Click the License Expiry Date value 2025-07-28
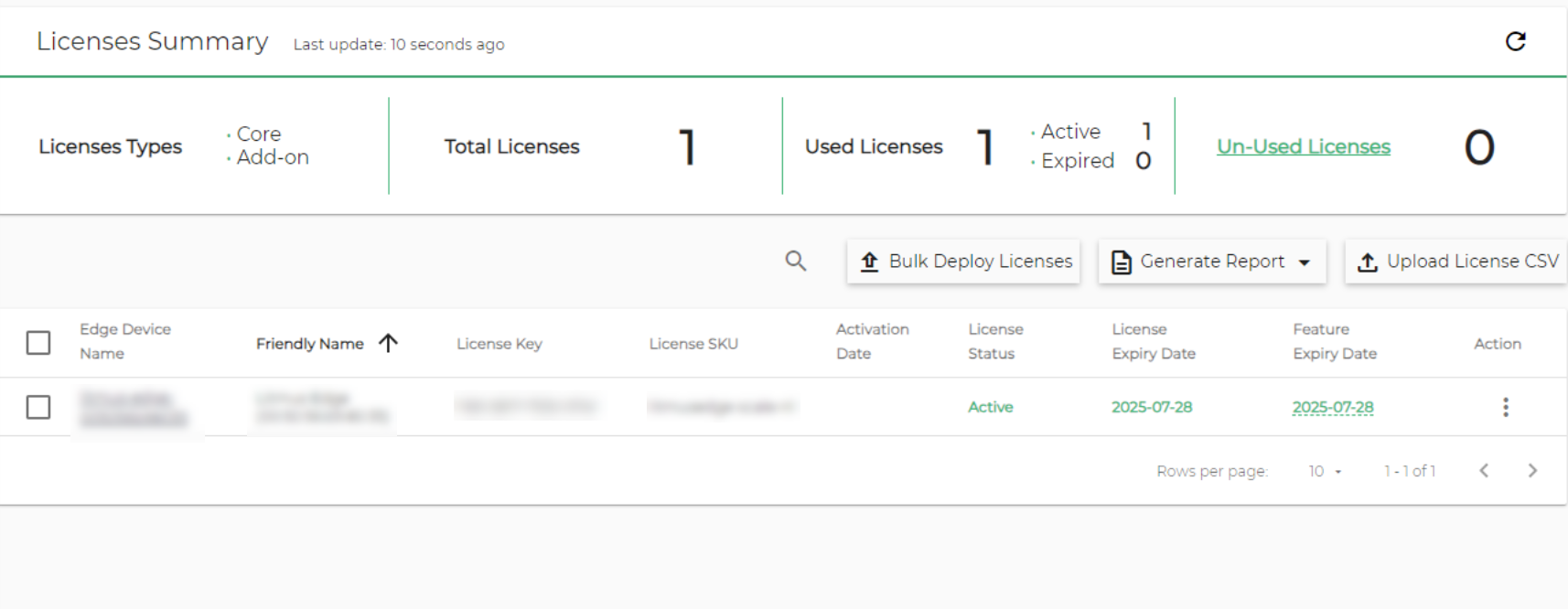The image size is (1568, 609). click(1152, 407)
